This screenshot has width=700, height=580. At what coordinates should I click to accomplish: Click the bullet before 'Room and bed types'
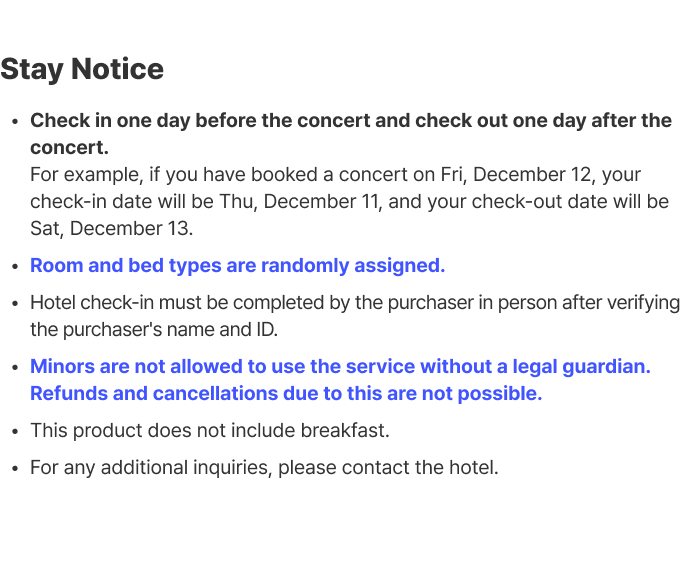point(15,267)
